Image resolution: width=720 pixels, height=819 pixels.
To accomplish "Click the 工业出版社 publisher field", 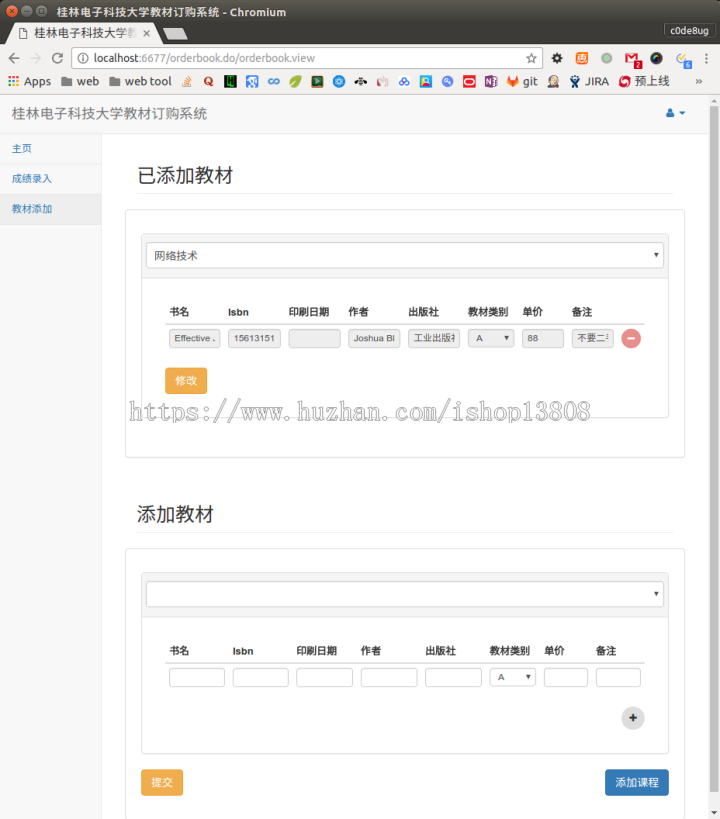I will (x=434, y=338).
